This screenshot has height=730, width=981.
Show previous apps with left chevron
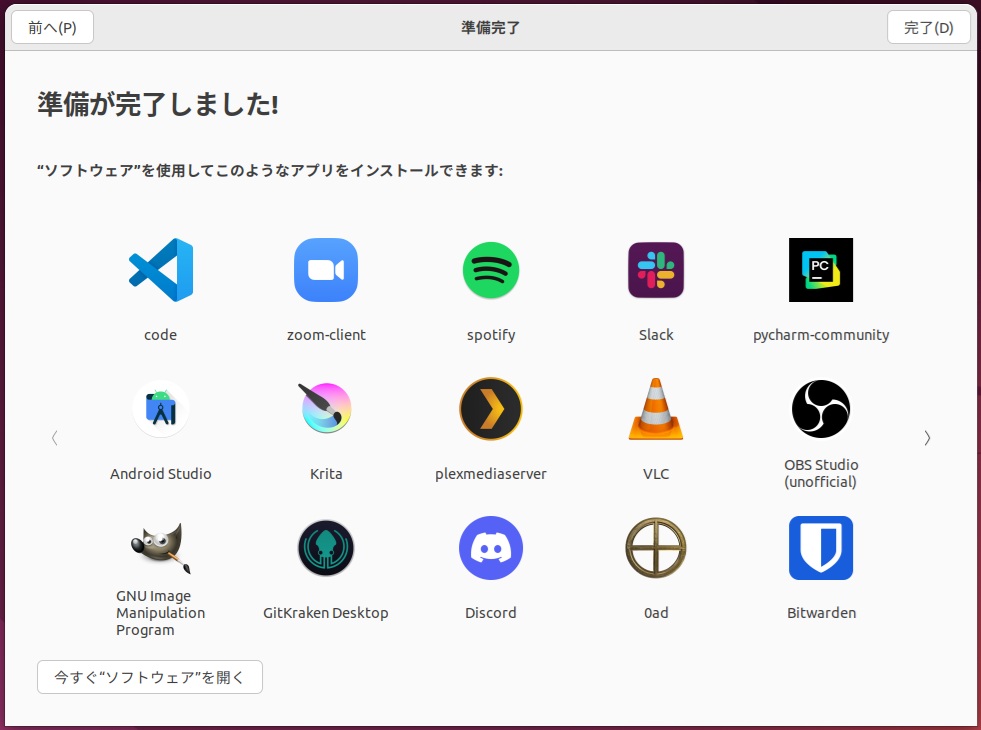54,438
